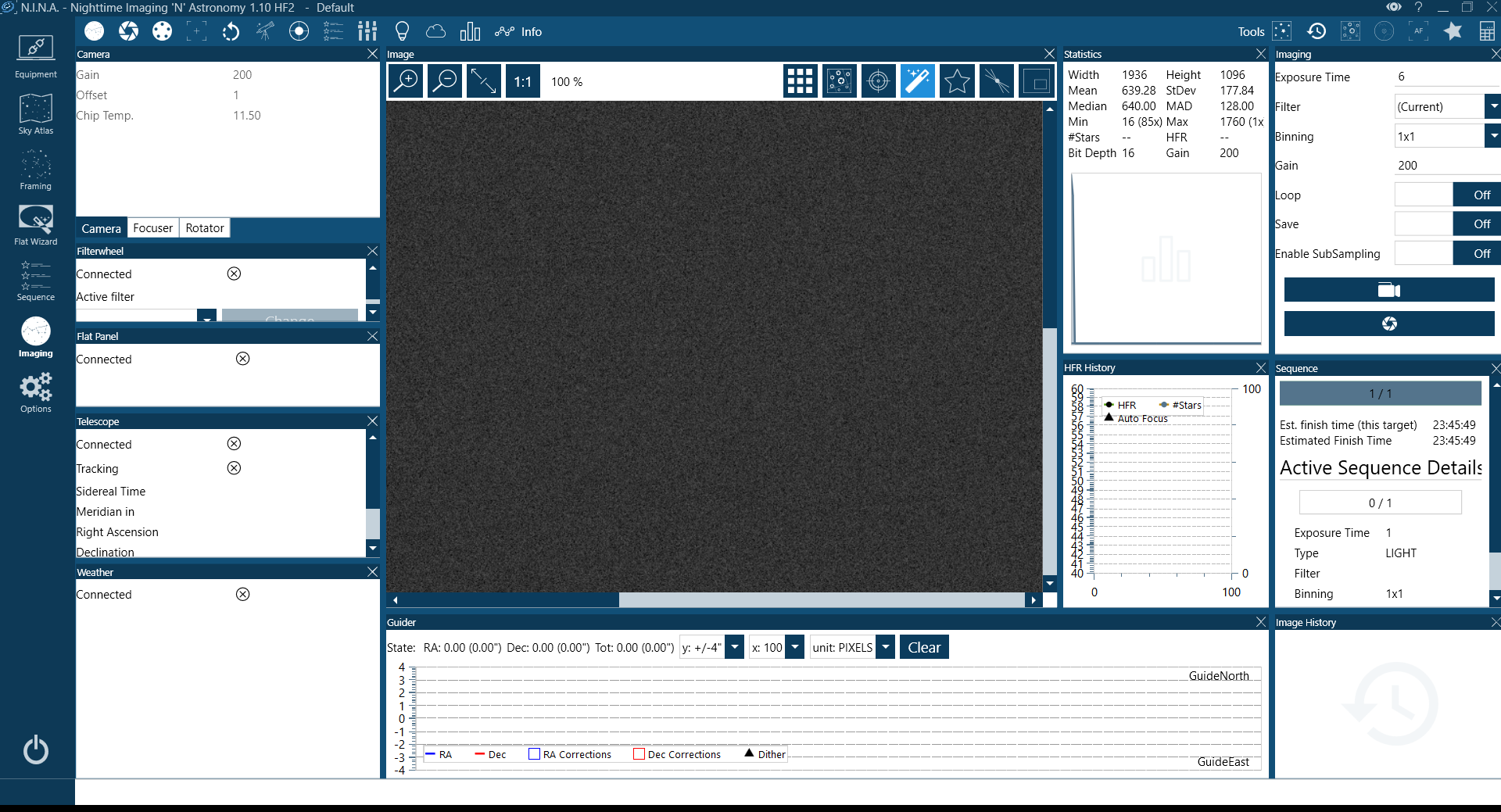Switch to the Rotator tab
The width and height of the screenshot is (1501, 812).
(x=205, y=228)
